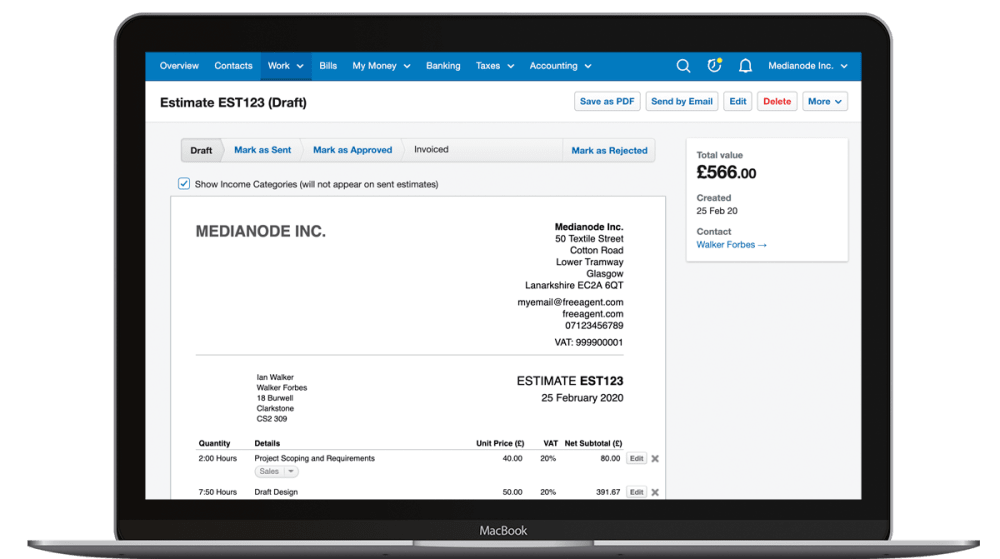This screenshot has width=1000, height=559.
Task: Open the Walker Forbes contact link
Action: [x=732, y=245]
